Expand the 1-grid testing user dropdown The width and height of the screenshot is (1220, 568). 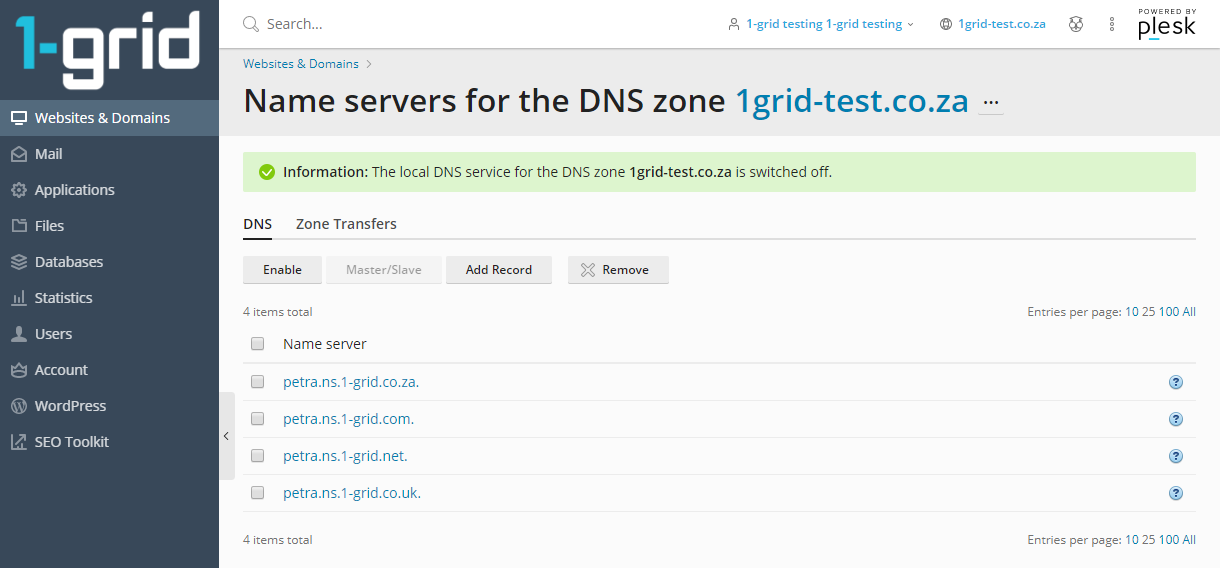(x=910, y=25)
